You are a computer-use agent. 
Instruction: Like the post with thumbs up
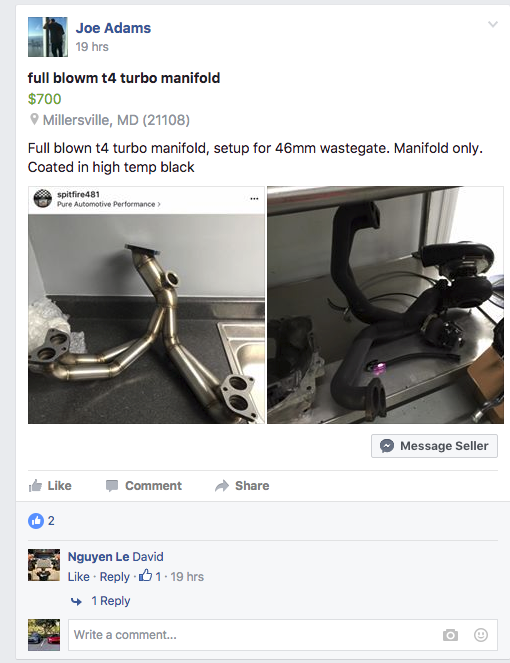coord(50,485)
